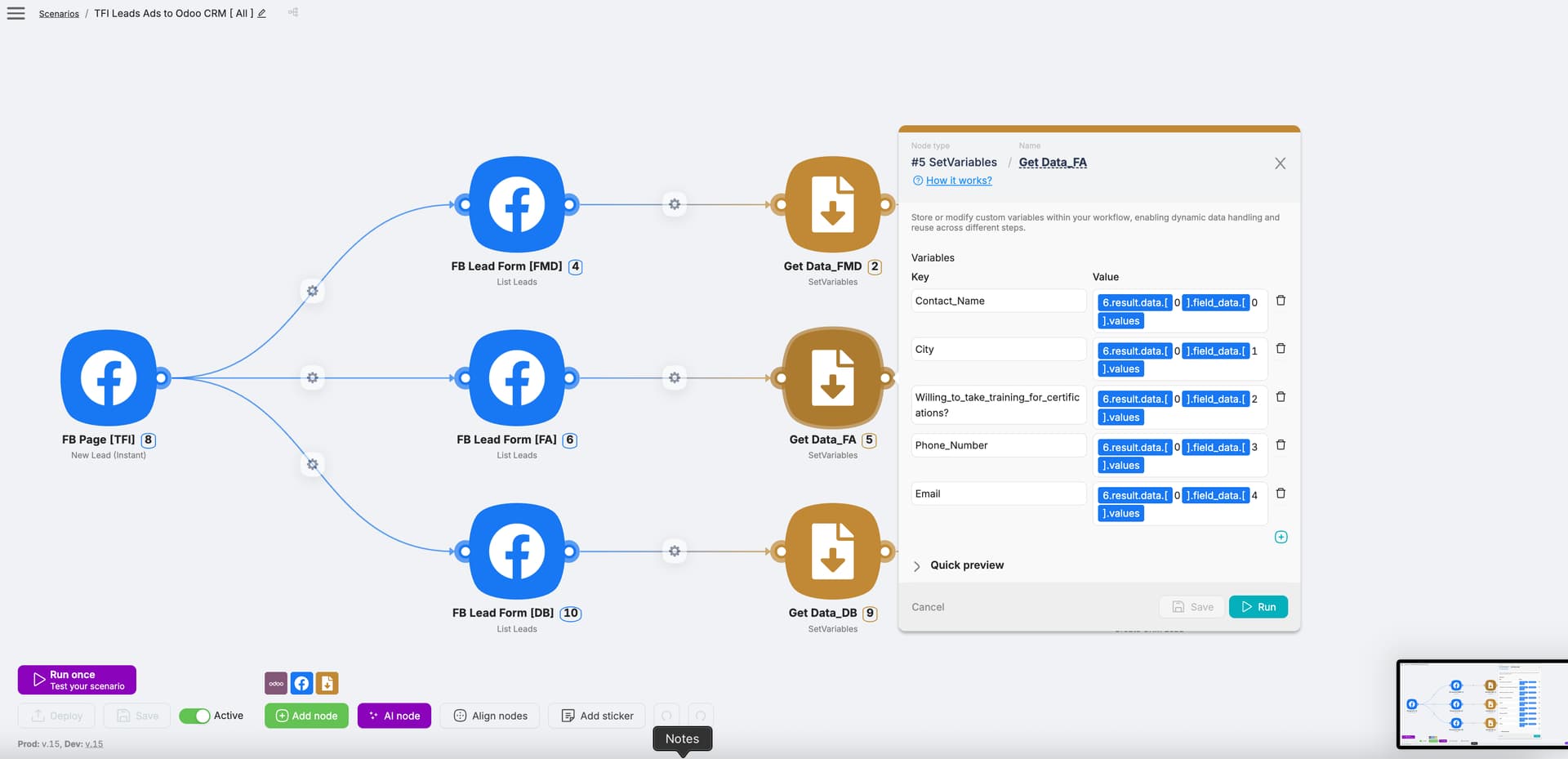The height and width of the screenshot is (759, 1568).
Task: Click the Contact_Name key field
Action: (999, 301)
